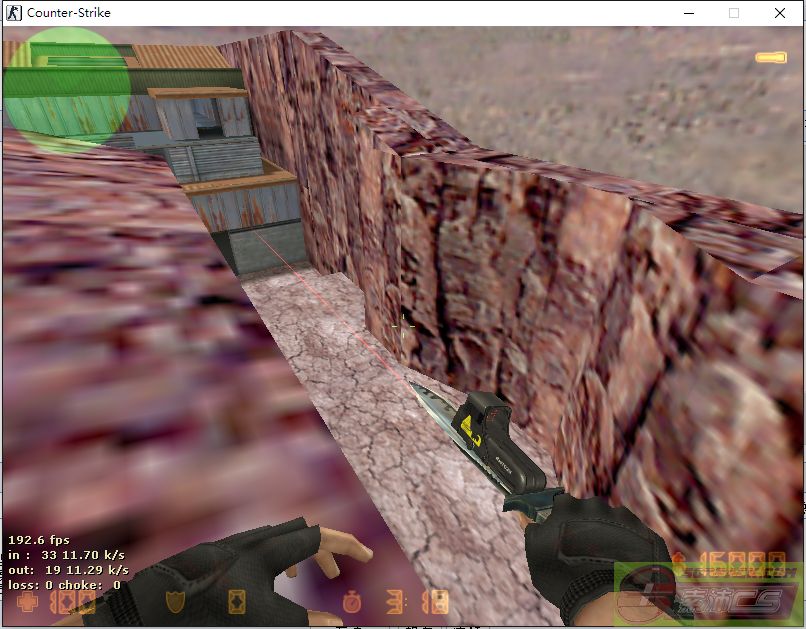Click the armor shield icon

coord(175,601)
